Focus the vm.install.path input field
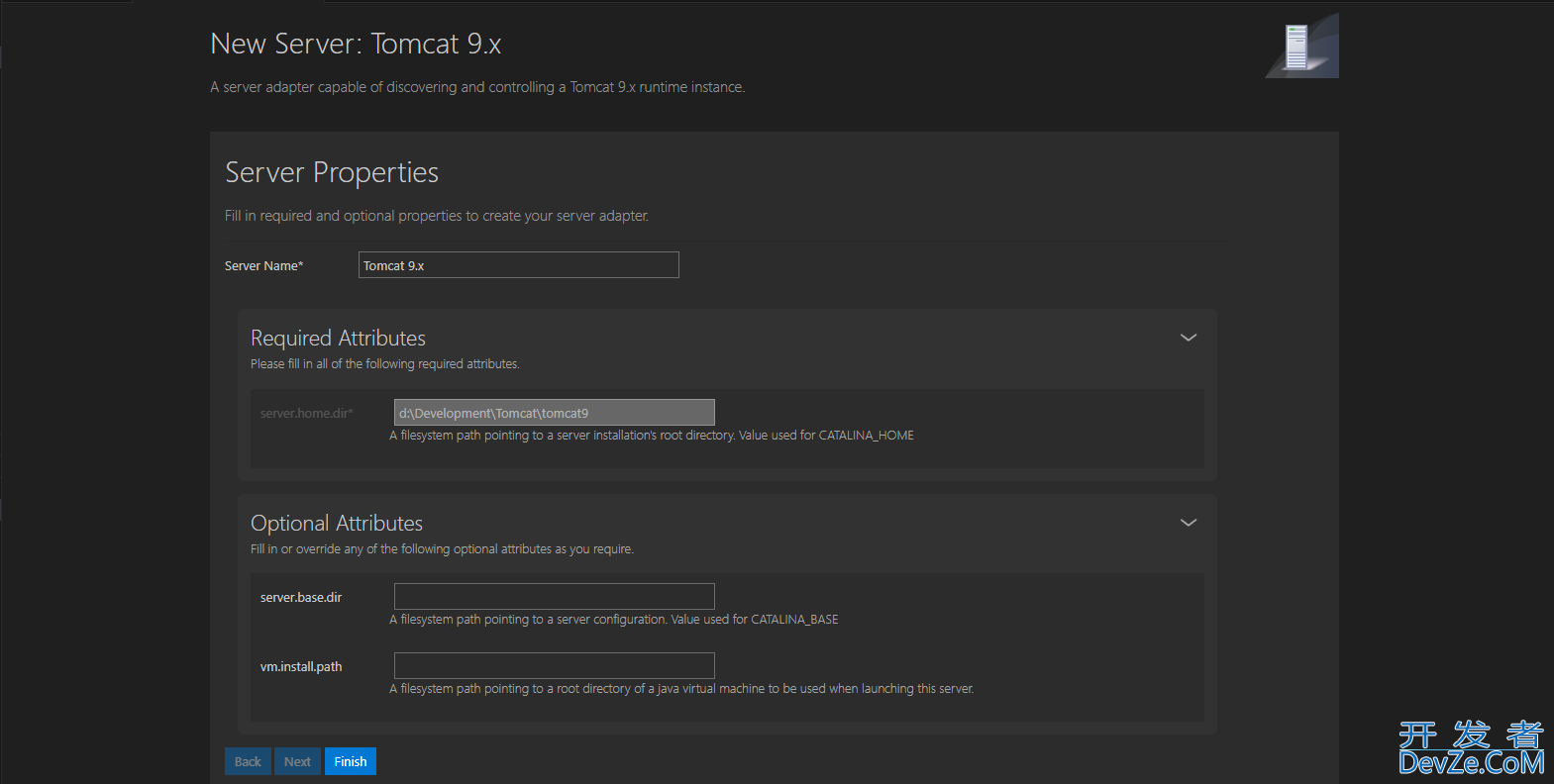Screen dimensions: 1554x784 coord(555,665)
